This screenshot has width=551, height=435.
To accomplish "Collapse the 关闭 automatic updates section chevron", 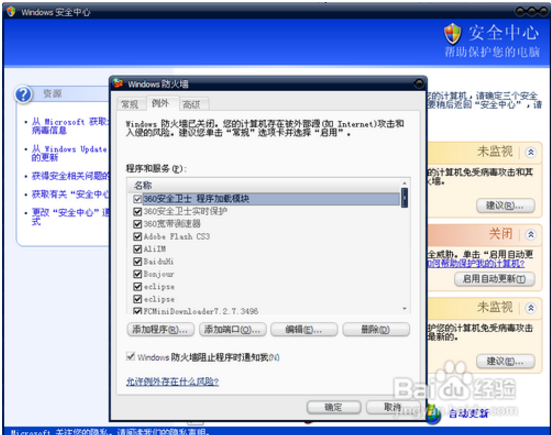I will pyautogui.click(x=531, y=234).
